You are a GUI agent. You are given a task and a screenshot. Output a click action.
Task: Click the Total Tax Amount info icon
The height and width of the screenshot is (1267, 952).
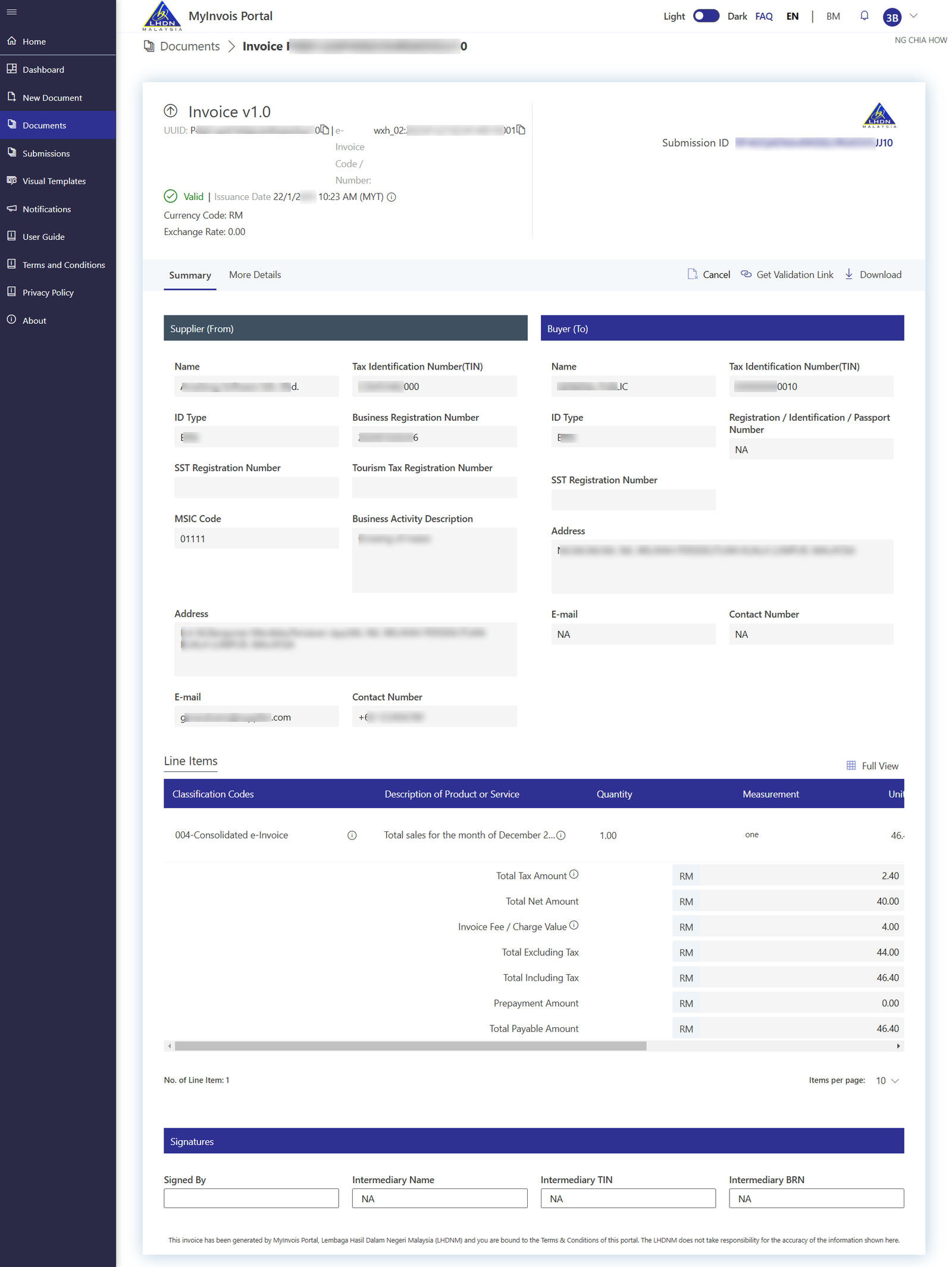coord(574,874)
